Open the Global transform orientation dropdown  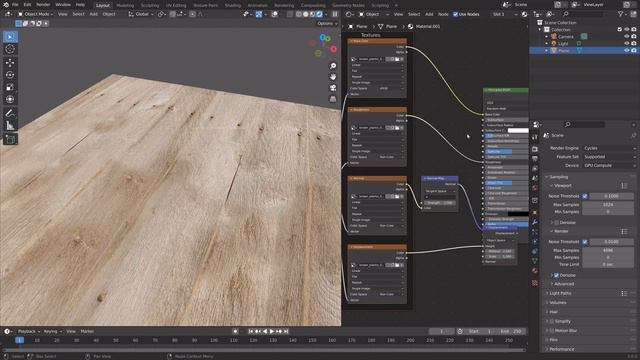click(140, 14)
